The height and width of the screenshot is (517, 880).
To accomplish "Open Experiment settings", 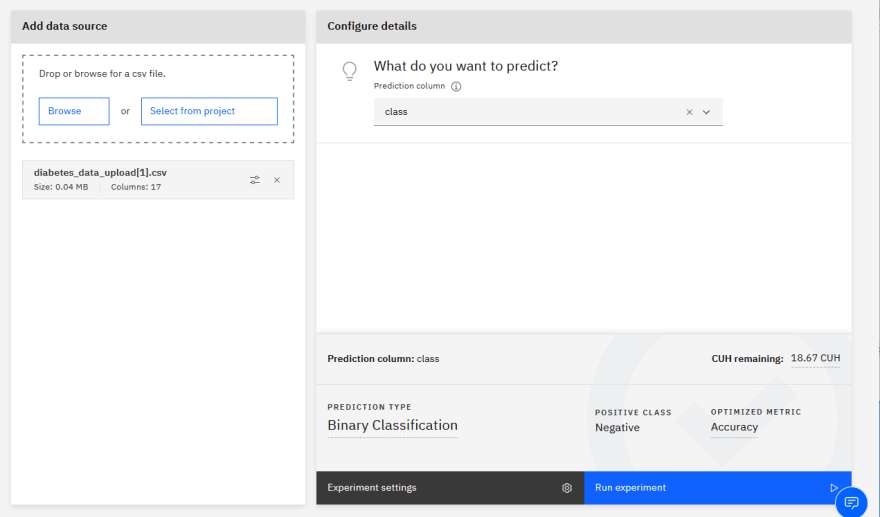I will pos(450,488).
